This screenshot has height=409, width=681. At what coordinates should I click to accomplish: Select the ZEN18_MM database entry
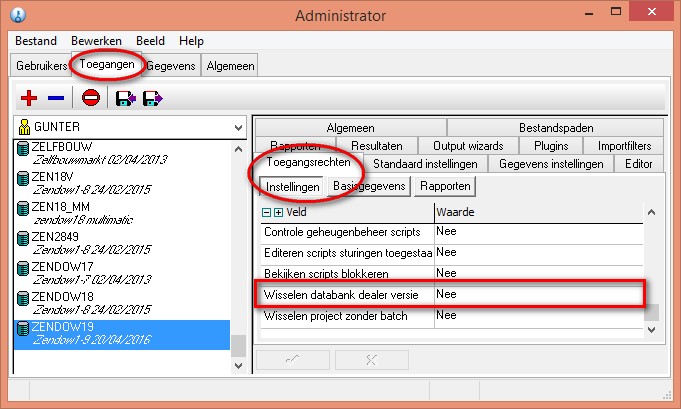pos(122,214)
